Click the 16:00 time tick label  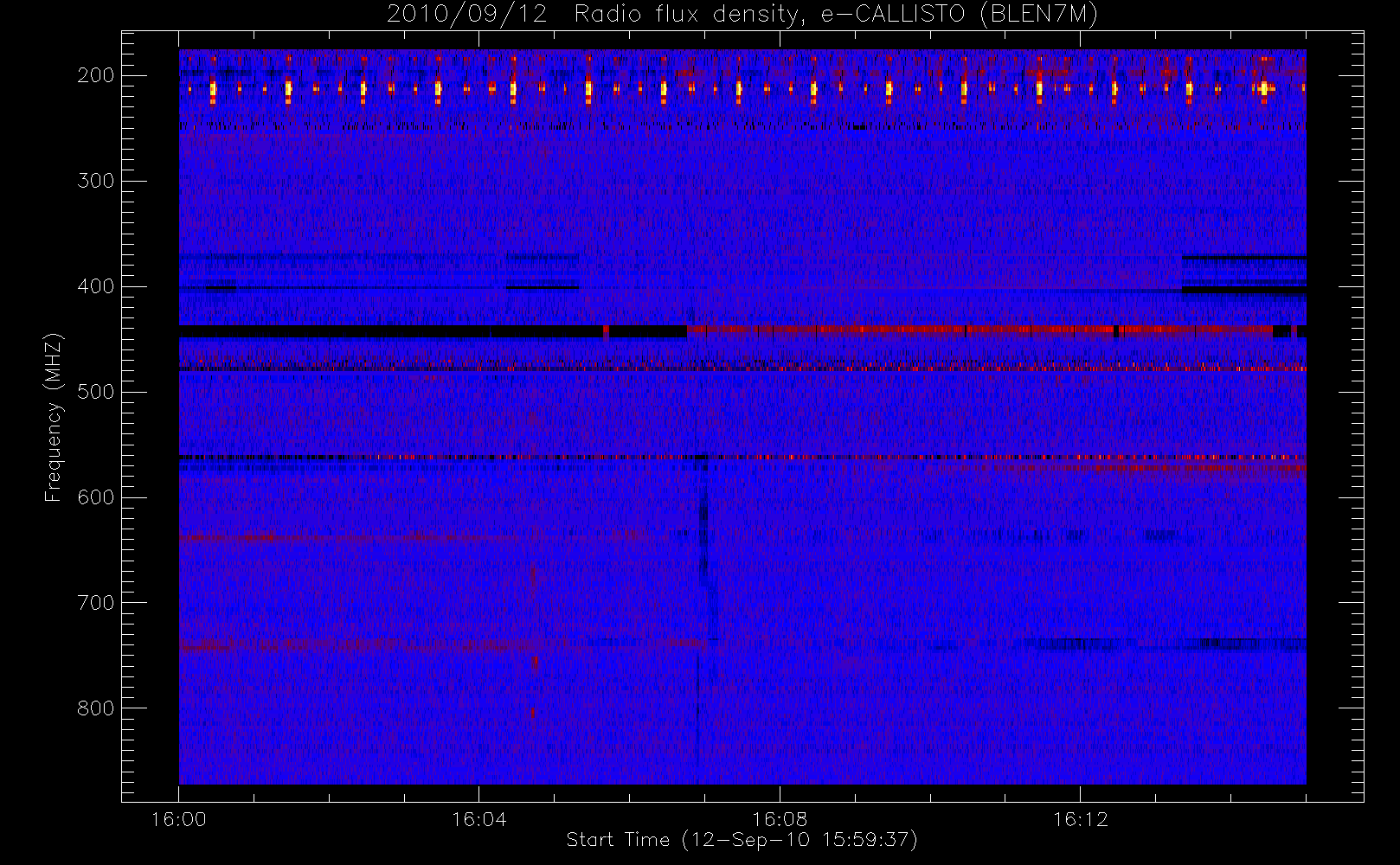click(x=179, y=819)
